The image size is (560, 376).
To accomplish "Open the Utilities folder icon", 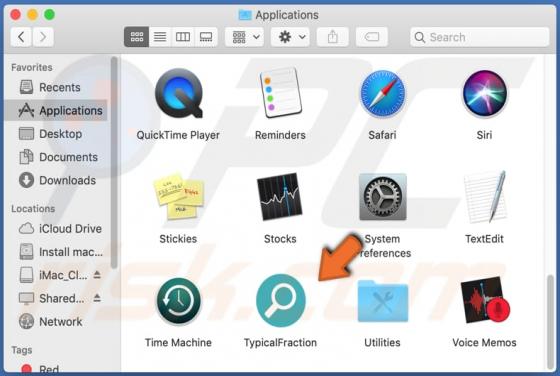I will point(382,301).
